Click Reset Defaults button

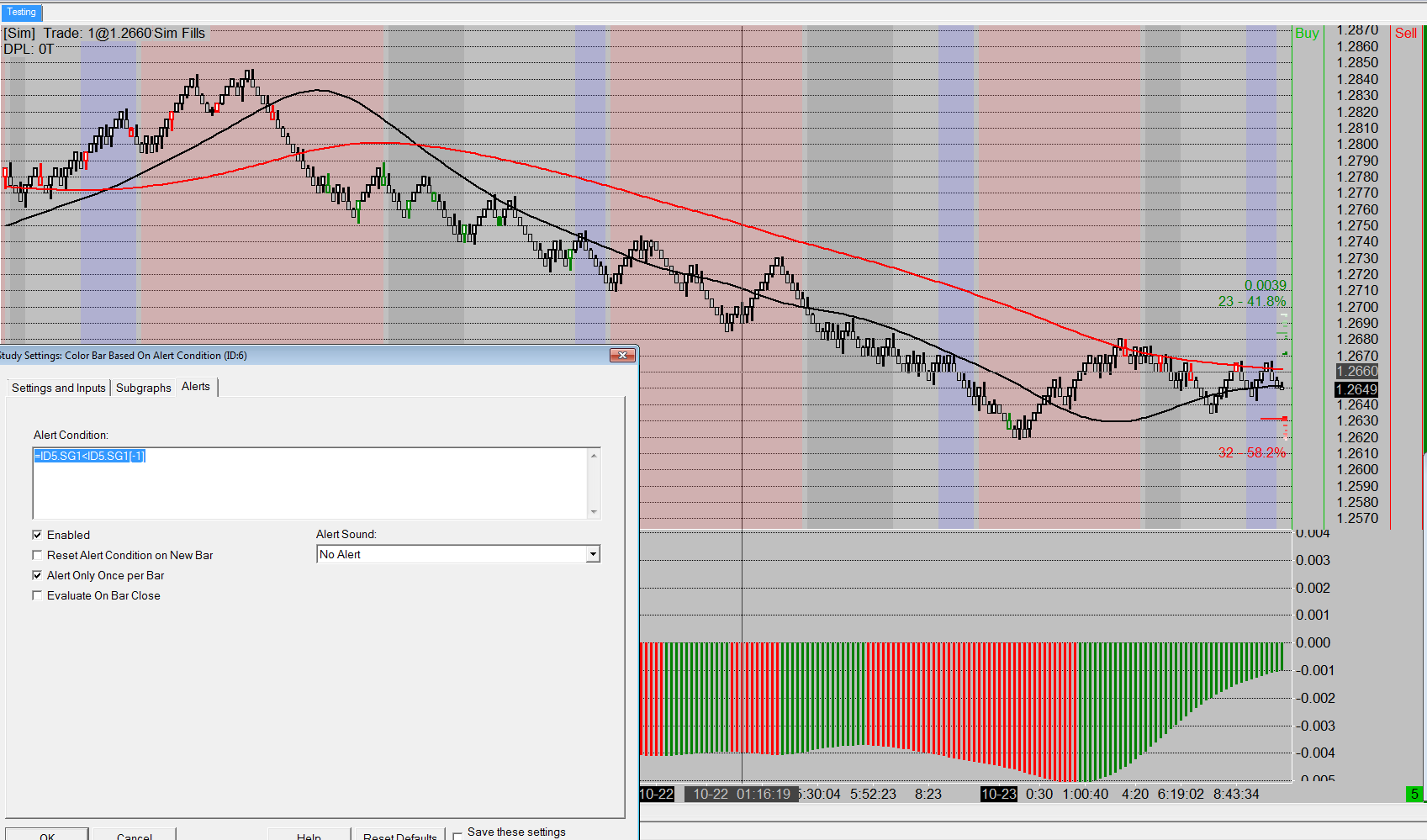coord(399,835)
